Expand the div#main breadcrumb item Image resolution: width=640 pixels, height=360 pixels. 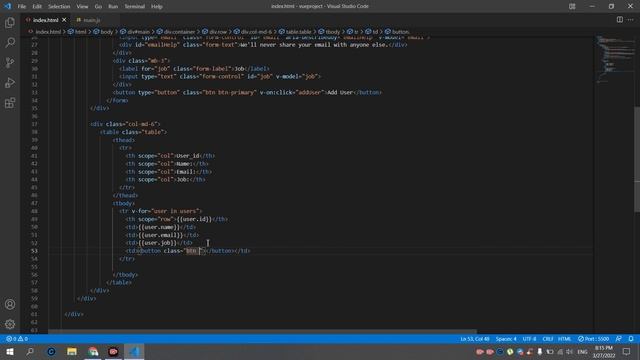139,32
